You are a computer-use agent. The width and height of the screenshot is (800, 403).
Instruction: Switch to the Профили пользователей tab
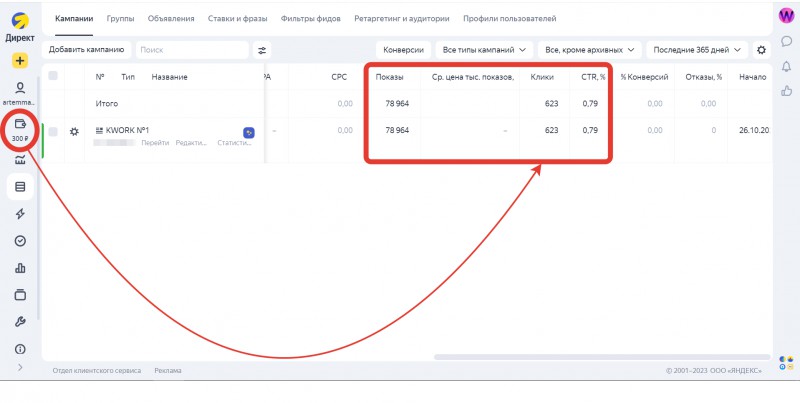tap(510, 18)
